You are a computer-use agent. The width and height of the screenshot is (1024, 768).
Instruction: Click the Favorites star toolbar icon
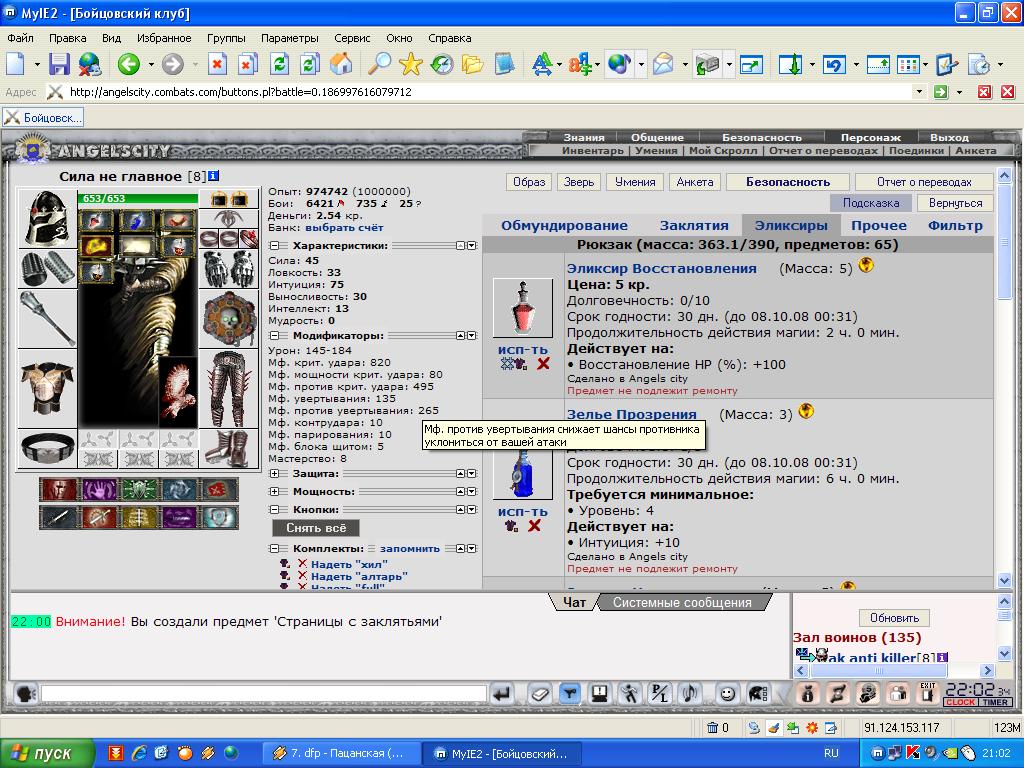411,64
